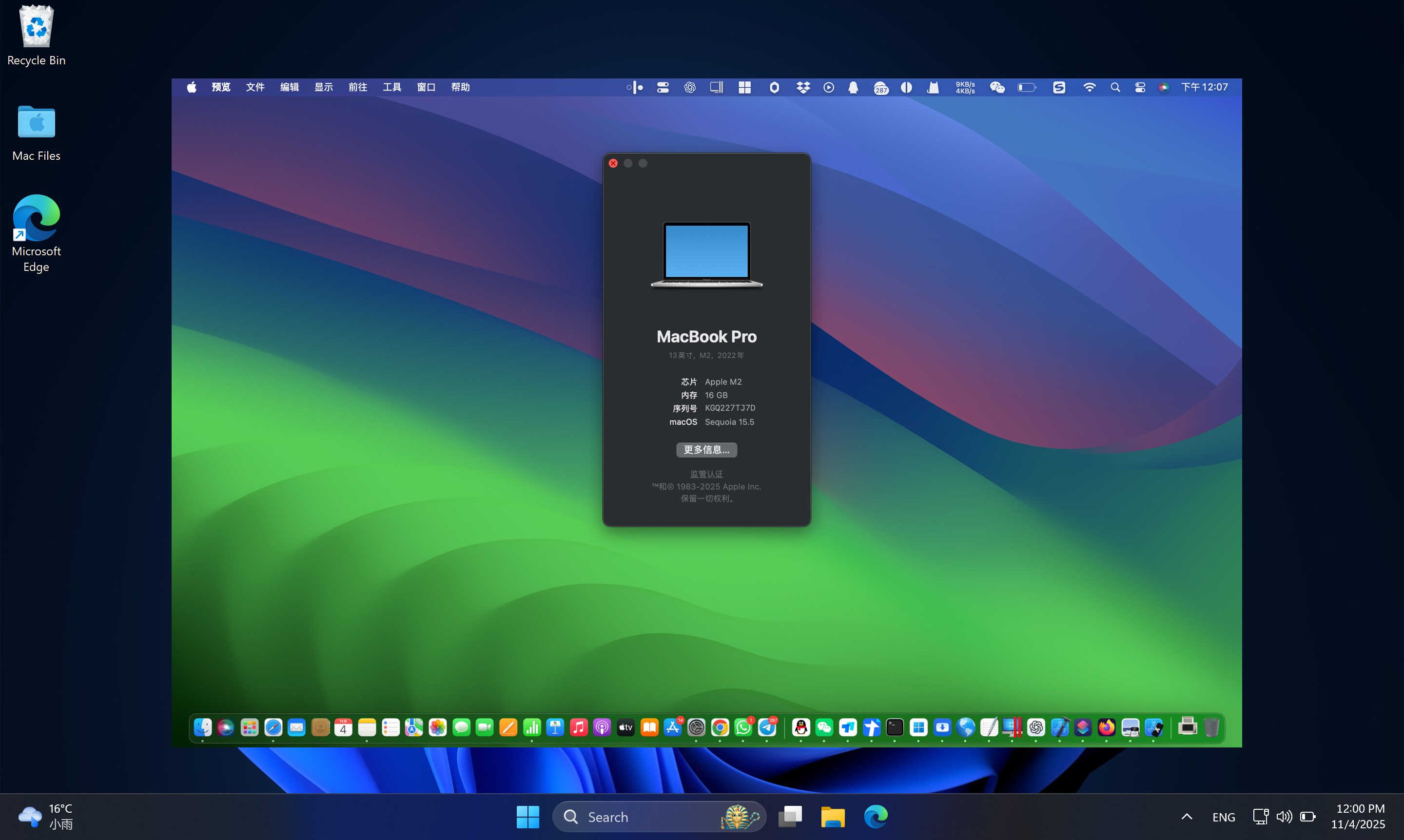Open the Trash in the dock
1404x840 pixels.
[x=1211, y=727]
